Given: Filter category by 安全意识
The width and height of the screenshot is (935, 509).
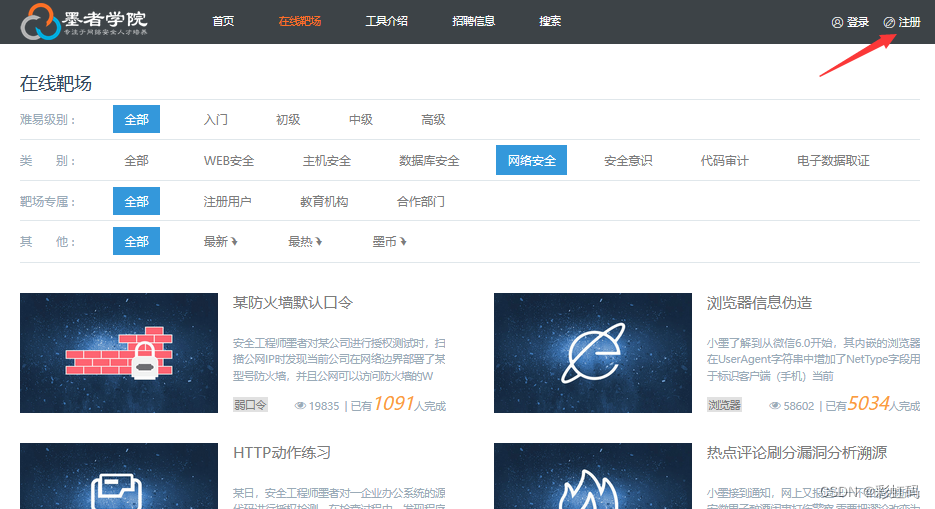Looking at the screenshot, I should [628, 160].
